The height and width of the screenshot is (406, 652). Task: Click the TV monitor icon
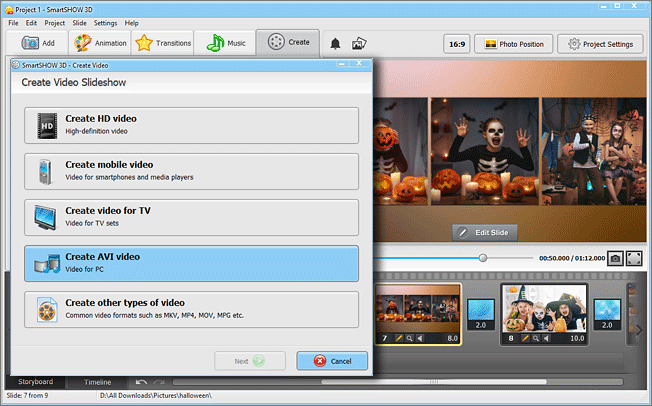[45, 218]
